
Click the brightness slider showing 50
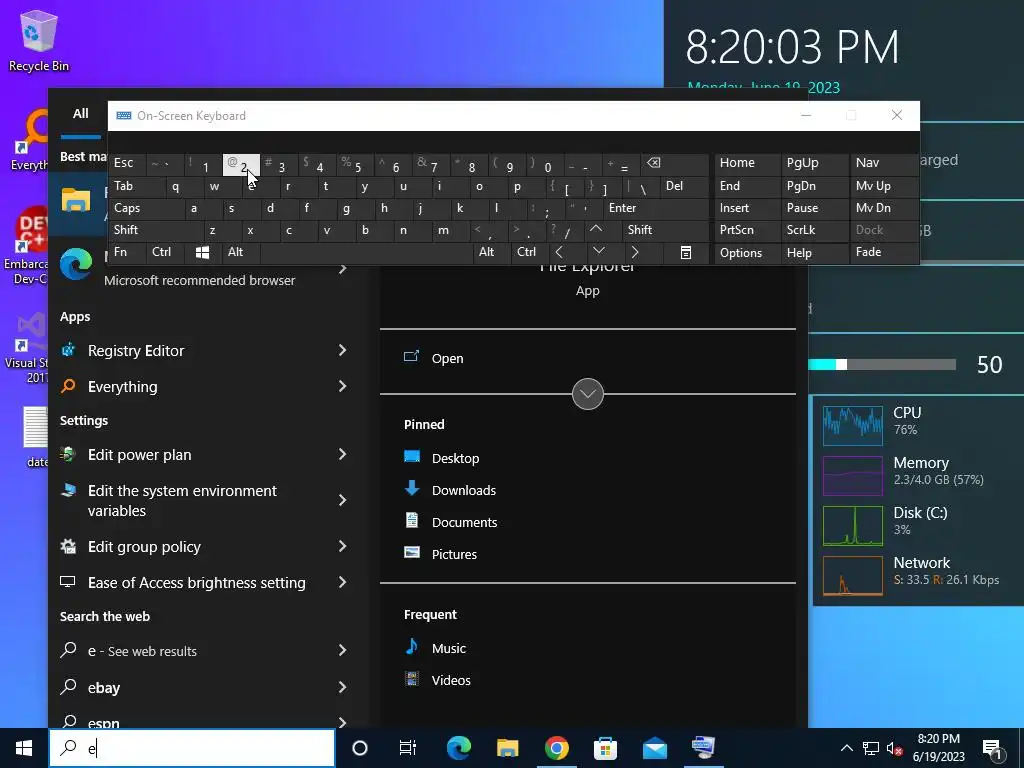(x=882, y=364)
